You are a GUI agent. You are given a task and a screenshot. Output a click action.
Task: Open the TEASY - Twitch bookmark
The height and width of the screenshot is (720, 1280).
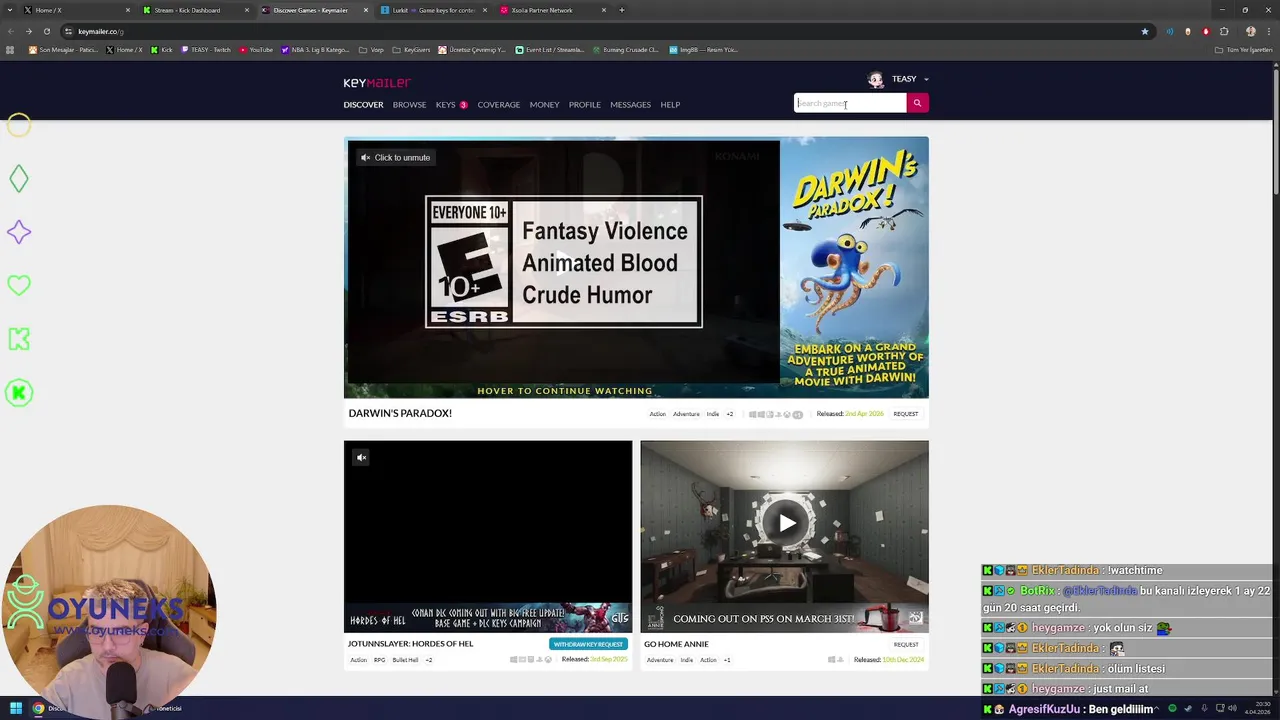(205, 49)
